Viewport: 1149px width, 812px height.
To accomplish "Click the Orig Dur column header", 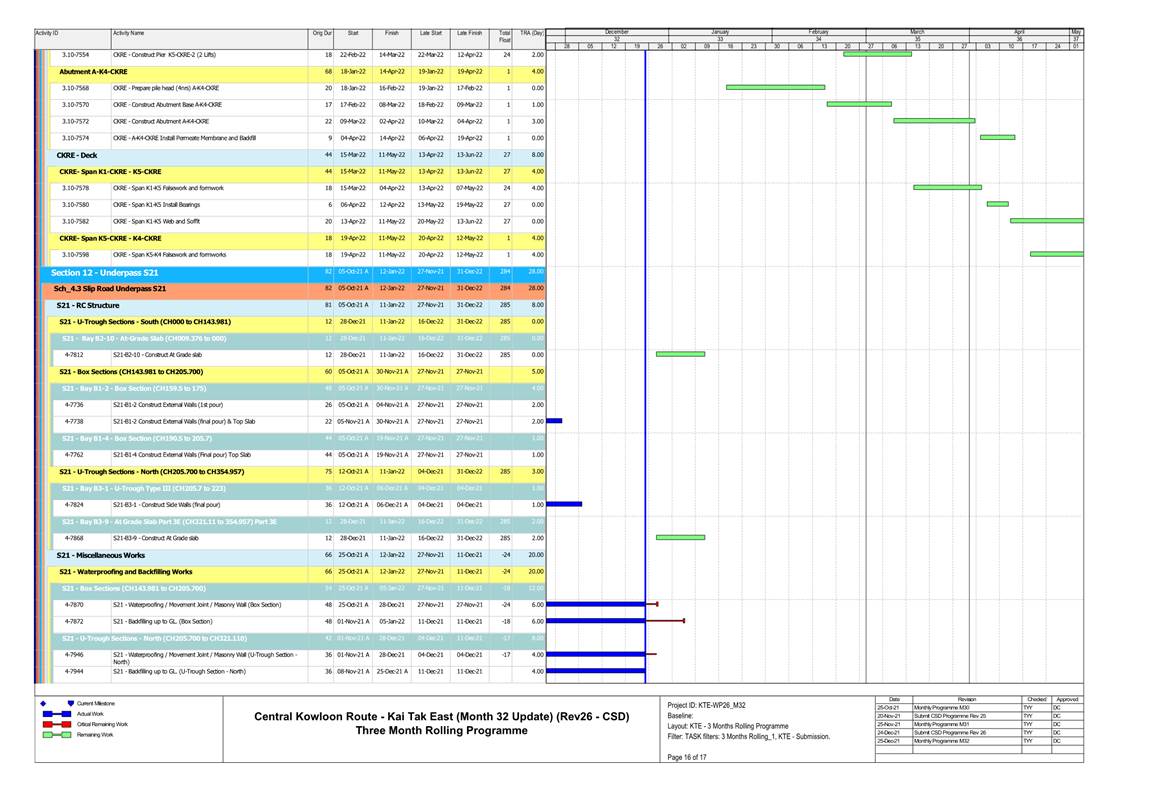I will 322,34.
